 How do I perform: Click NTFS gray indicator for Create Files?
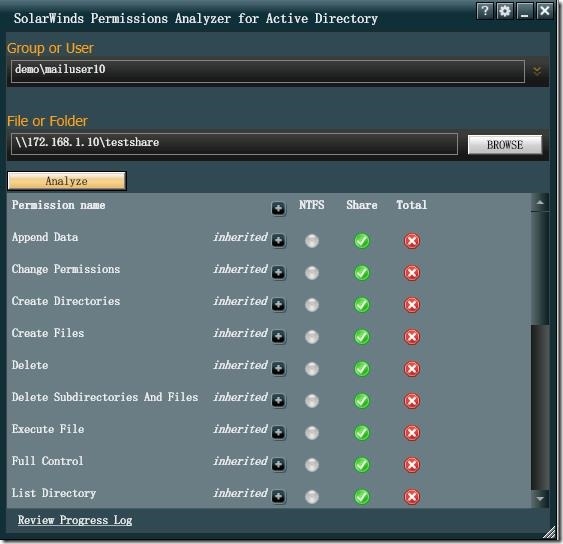[312, 336]
